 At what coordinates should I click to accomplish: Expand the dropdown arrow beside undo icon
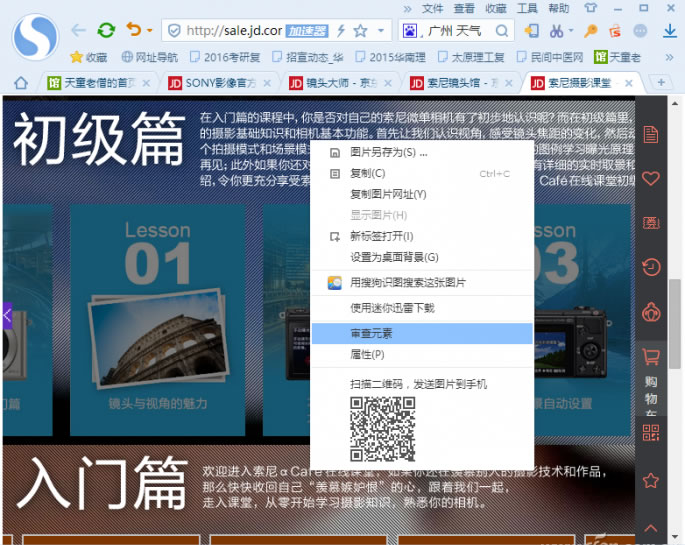[149, 31]
